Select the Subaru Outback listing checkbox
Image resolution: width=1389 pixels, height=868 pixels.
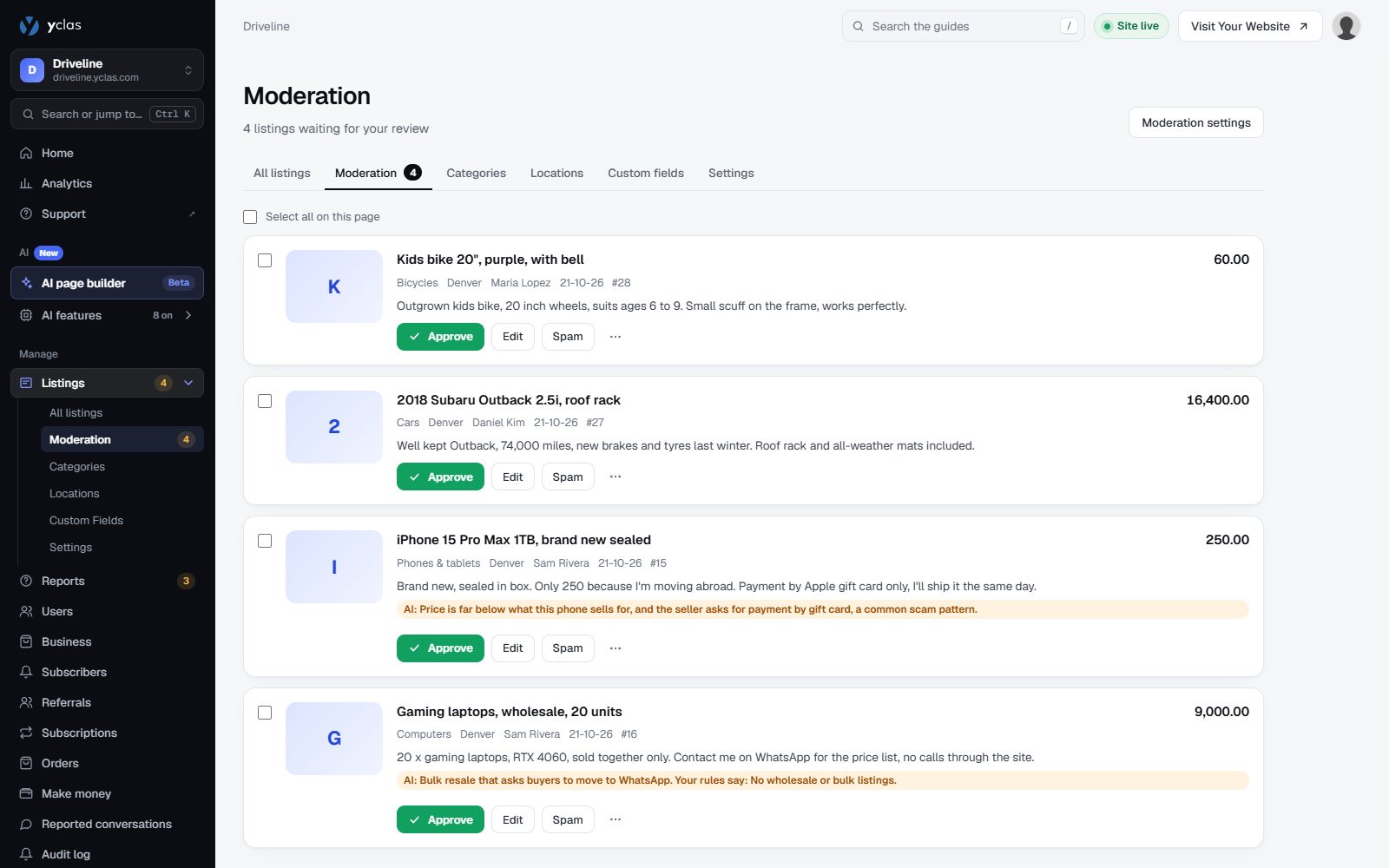click(265, 401)
